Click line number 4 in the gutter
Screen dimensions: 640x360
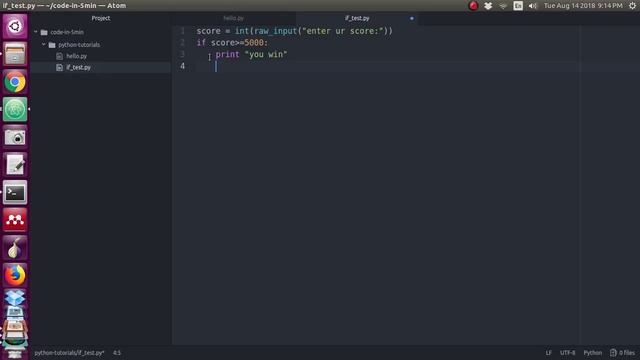click(x=182, y=66)
